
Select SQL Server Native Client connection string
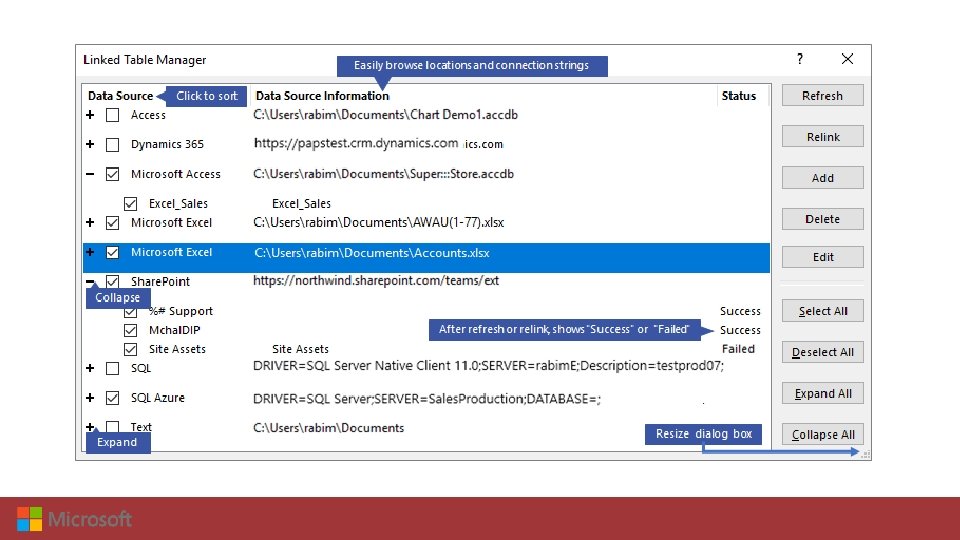pos(489,366)
